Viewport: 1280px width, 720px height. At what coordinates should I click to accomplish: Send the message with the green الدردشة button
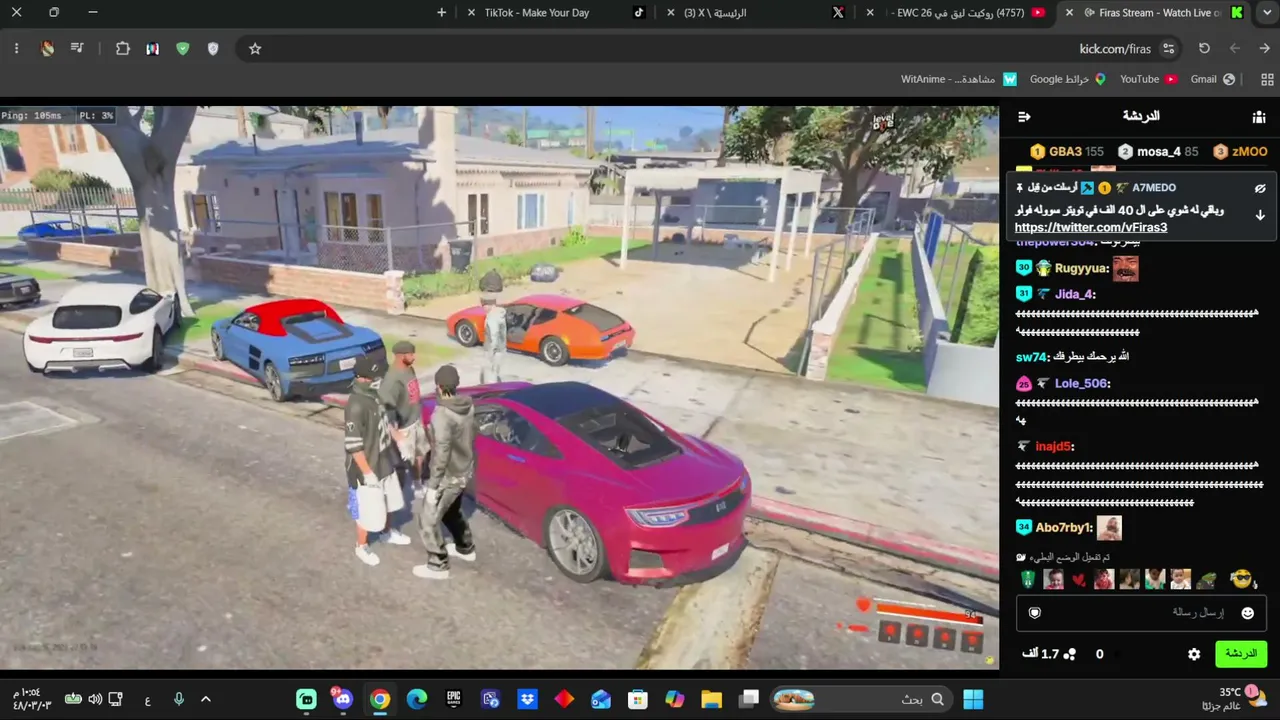coord(1241,654)
